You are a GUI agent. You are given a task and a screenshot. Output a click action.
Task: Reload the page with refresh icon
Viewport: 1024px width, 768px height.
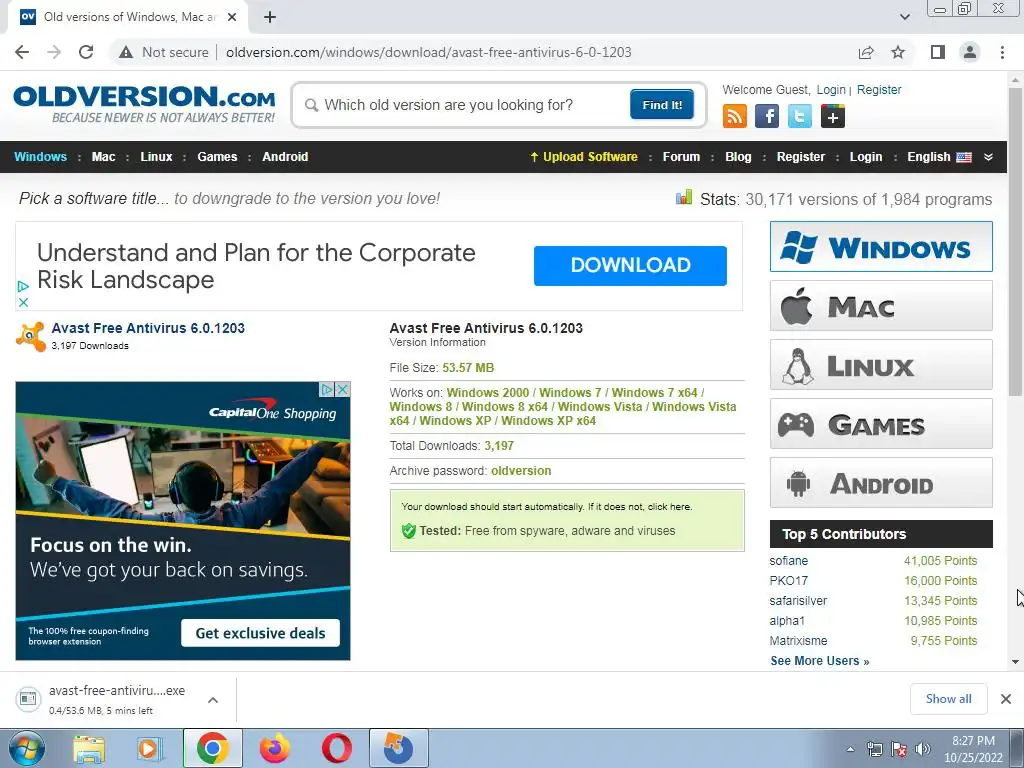pyautogui.click(x=86, y=52)
